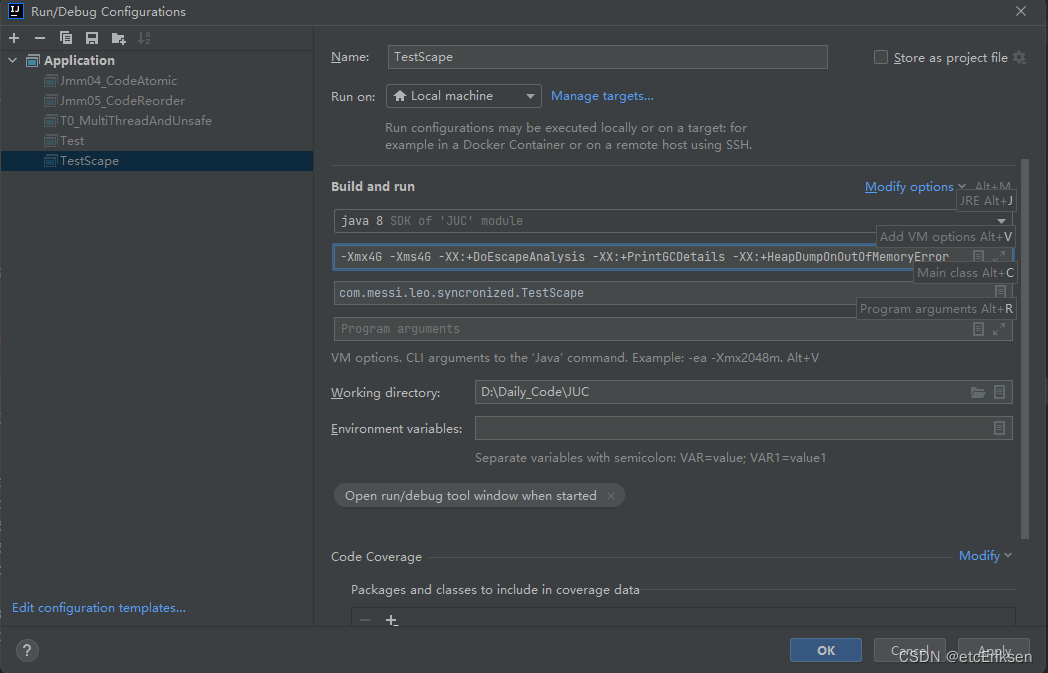Select the TestScape configuration

156,161
